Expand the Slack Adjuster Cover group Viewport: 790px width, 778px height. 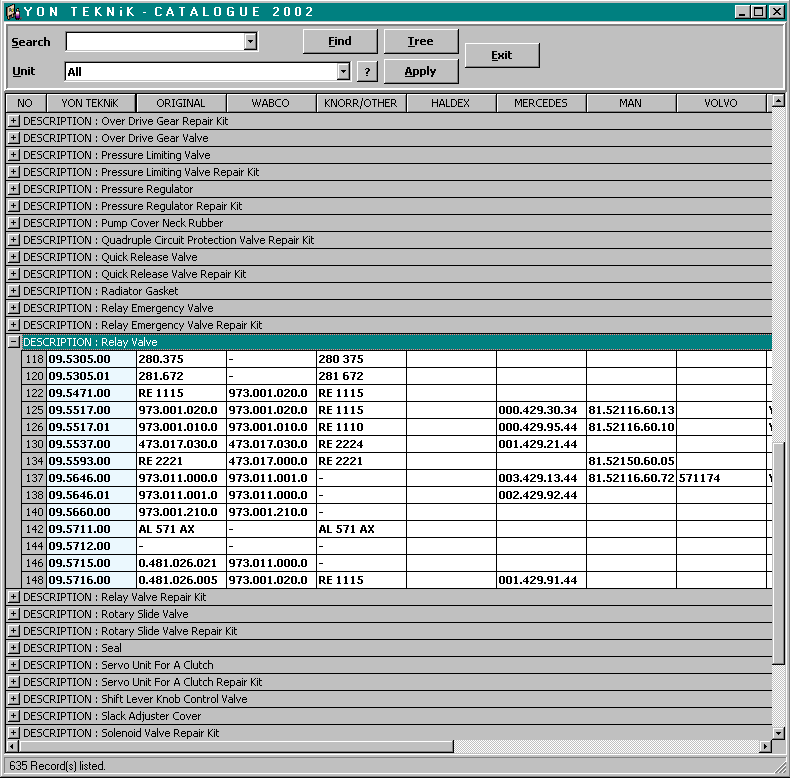click(14, 716)
